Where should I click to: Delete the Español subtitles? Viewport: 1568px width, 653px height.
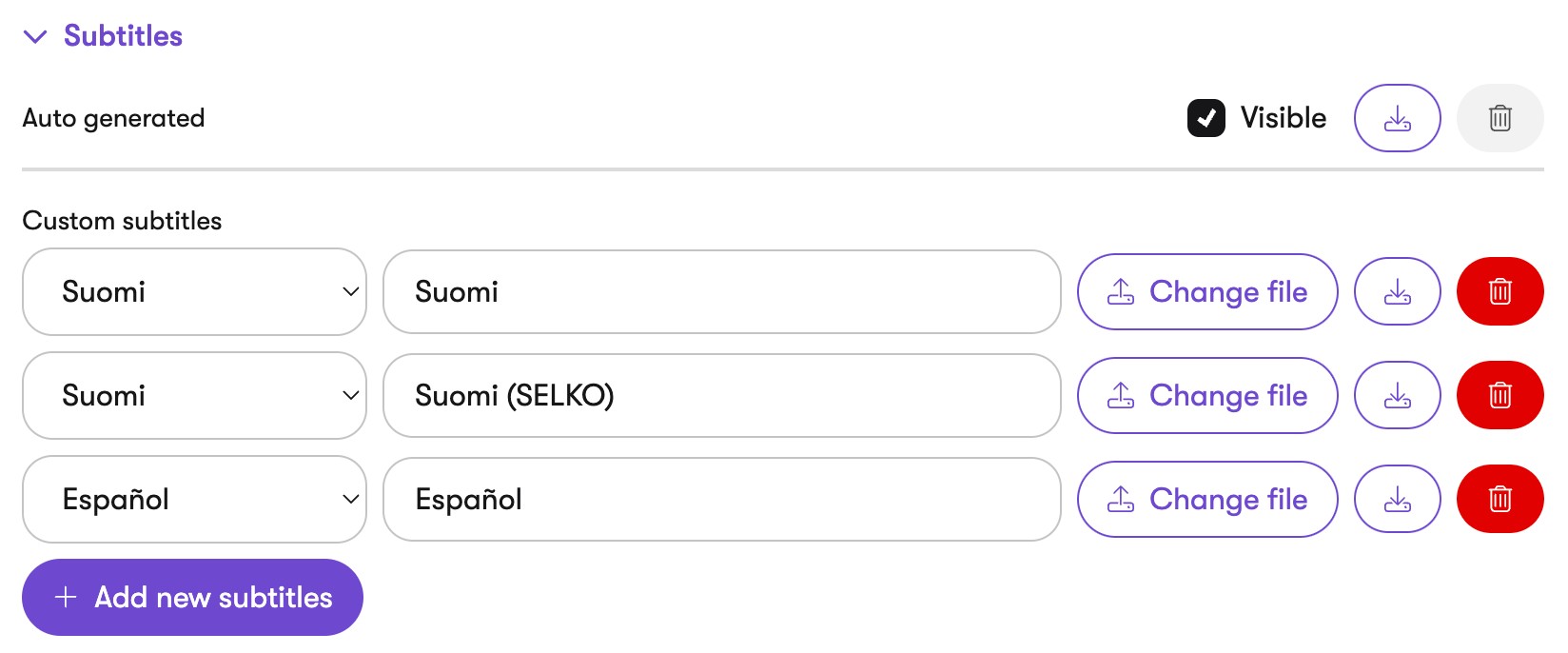(1499, 499)
